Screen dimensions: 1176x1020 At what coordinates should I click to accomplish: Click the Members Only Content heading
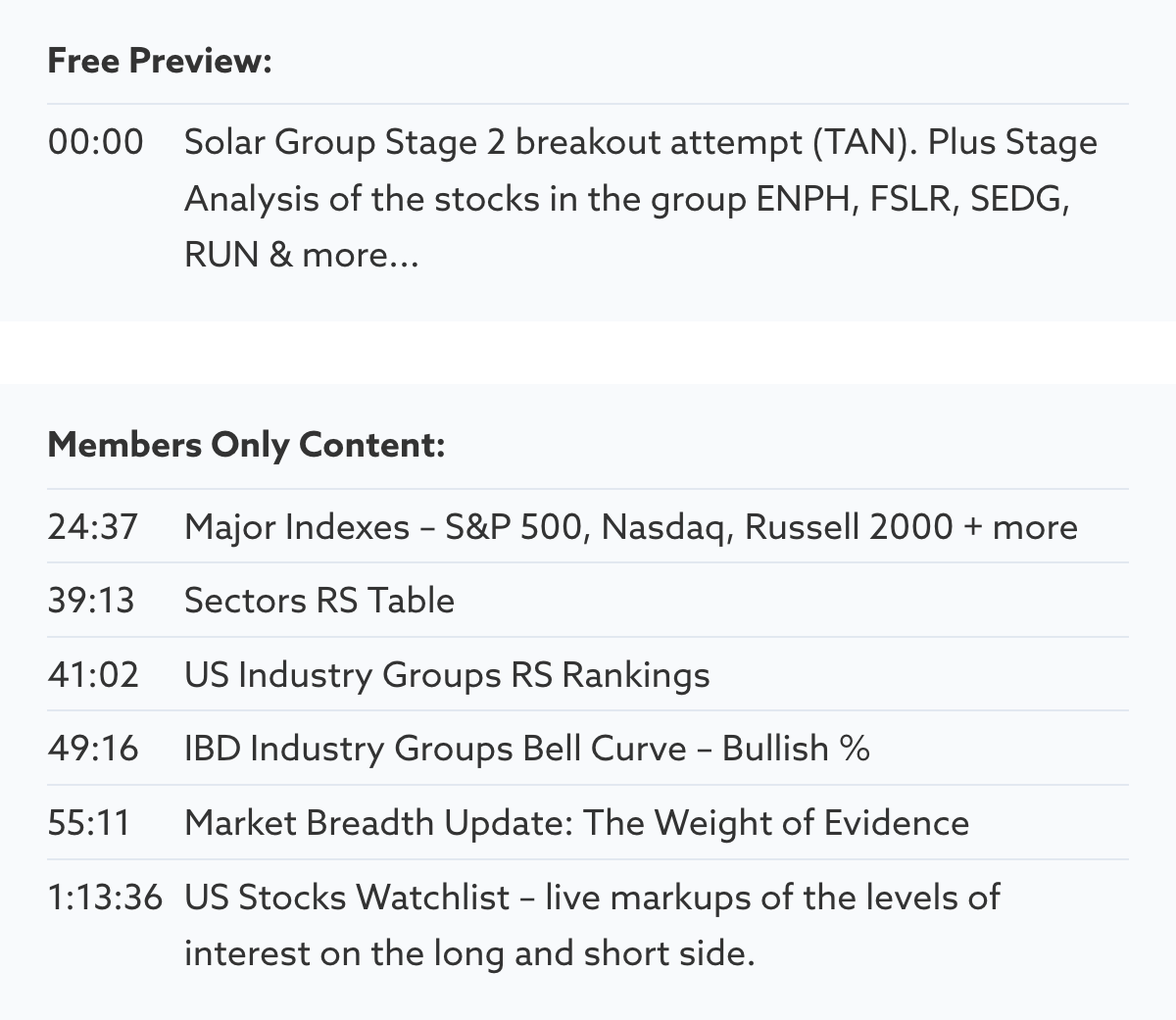coord(246,445)
